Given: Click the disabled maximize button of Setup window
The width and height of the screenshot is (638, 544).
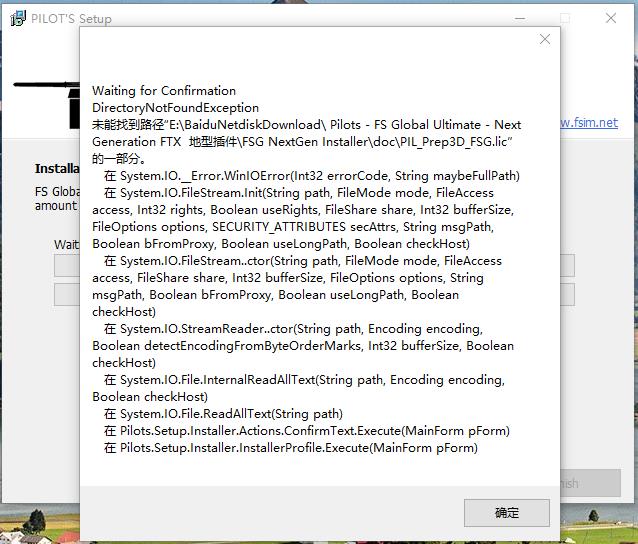Looking at the screenshot, I should [x=565, y=18].
